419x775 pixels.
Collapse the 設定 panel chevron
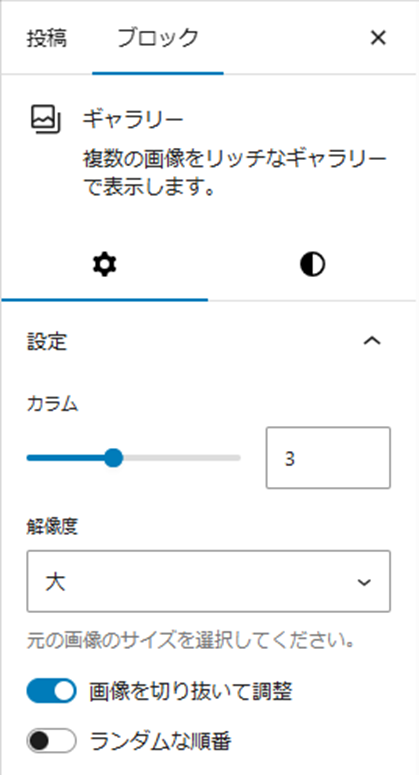click(372, 341)
